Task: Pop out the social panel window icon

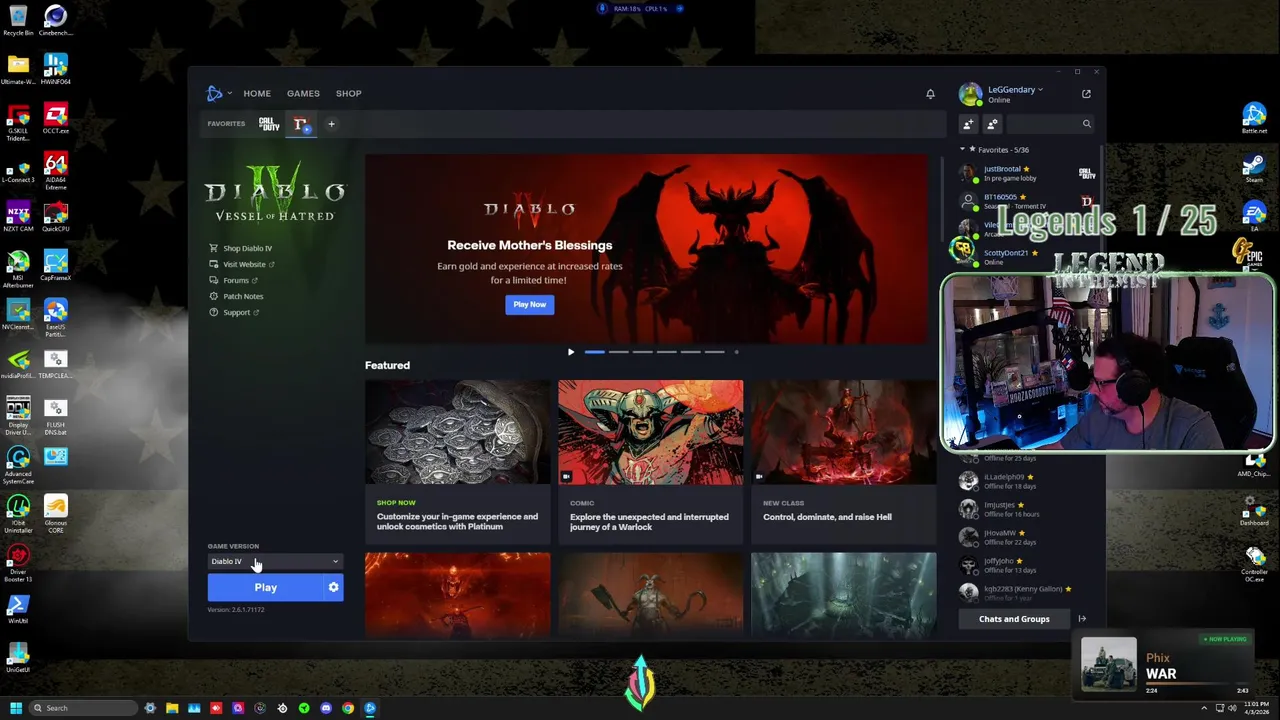Action: coord(1086,94)
